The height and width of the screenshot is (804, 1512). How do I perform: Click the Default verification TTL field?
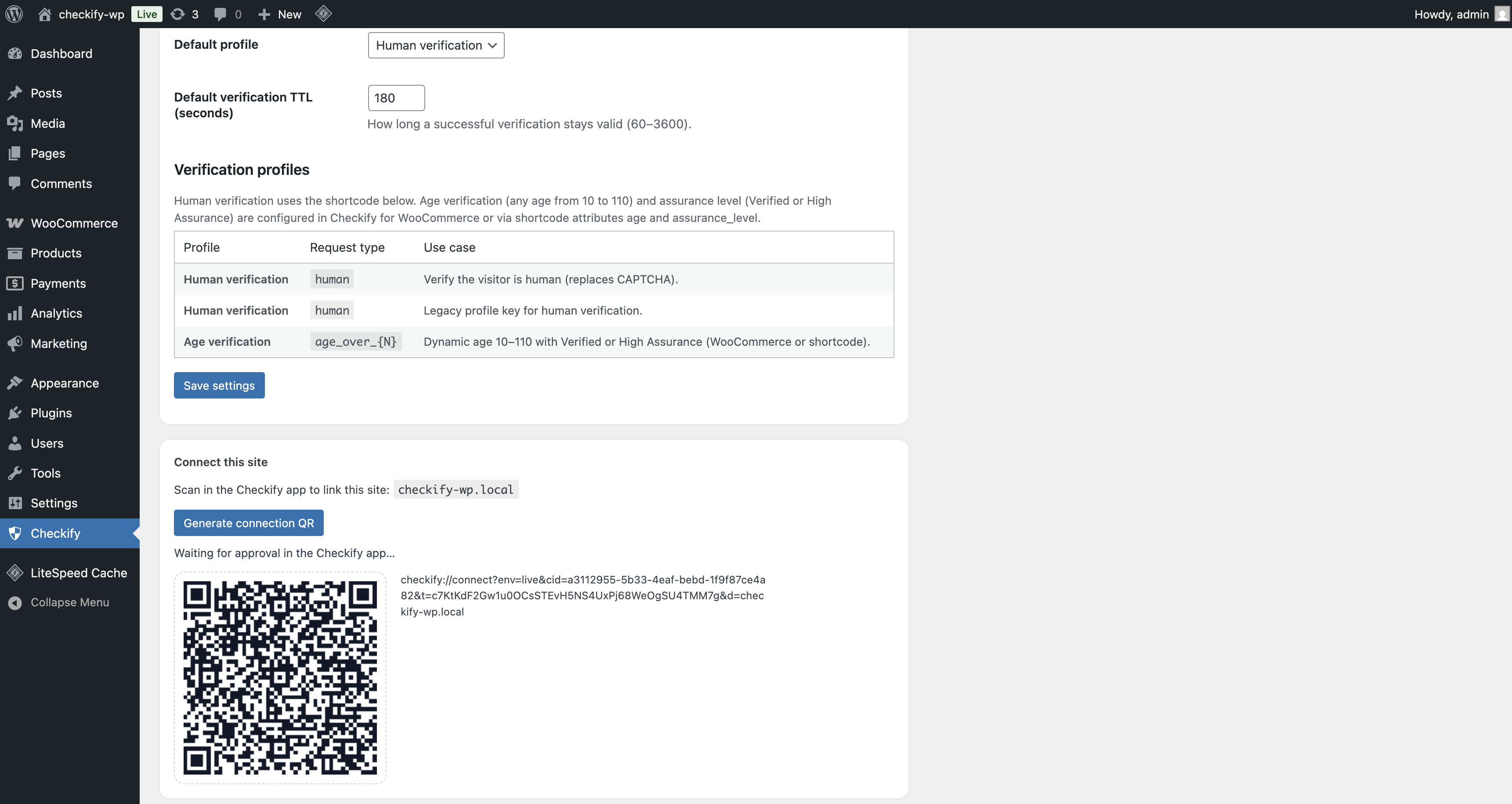point(396,98)
